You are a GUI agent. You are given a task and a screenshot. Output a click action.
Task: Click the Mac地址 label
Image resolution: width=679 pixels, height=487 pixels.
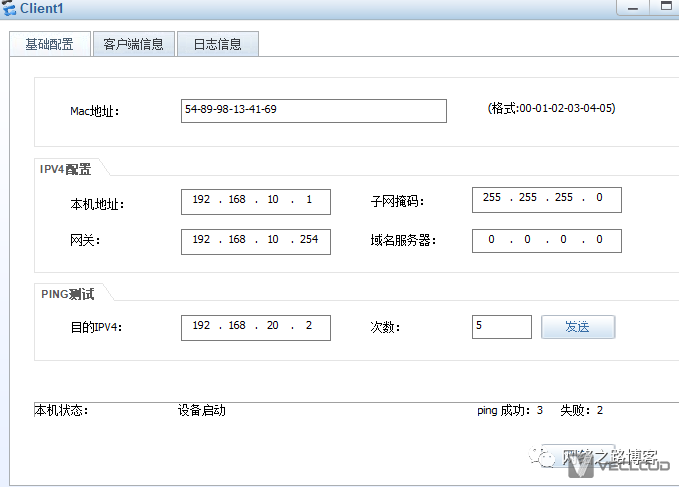click(x=94, y=111)
